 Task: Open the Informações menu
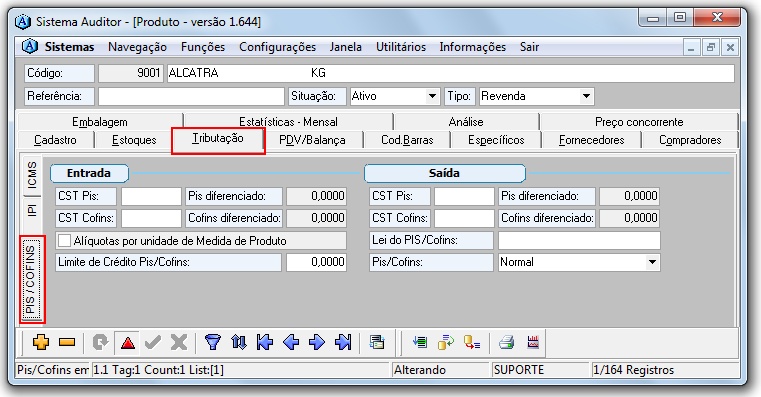[x=473, y=47]
